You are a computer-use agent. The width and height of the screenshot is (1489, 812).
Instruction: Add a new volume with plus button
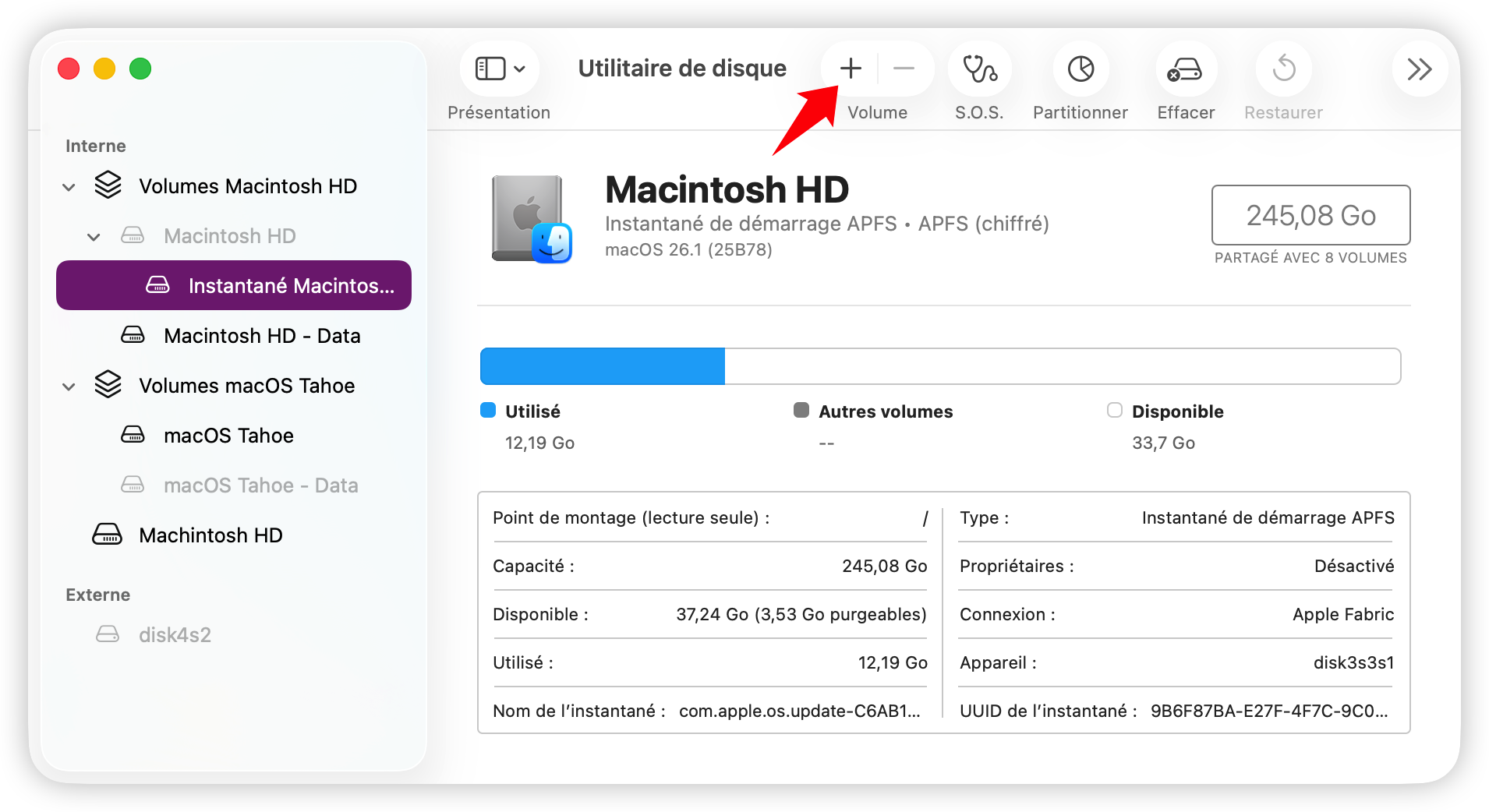click(x=851, y=69)
